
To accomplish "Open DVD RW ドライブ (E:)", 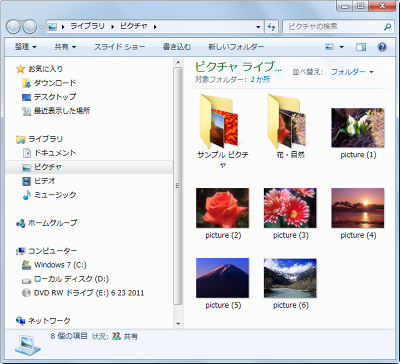I will point(89,293).
